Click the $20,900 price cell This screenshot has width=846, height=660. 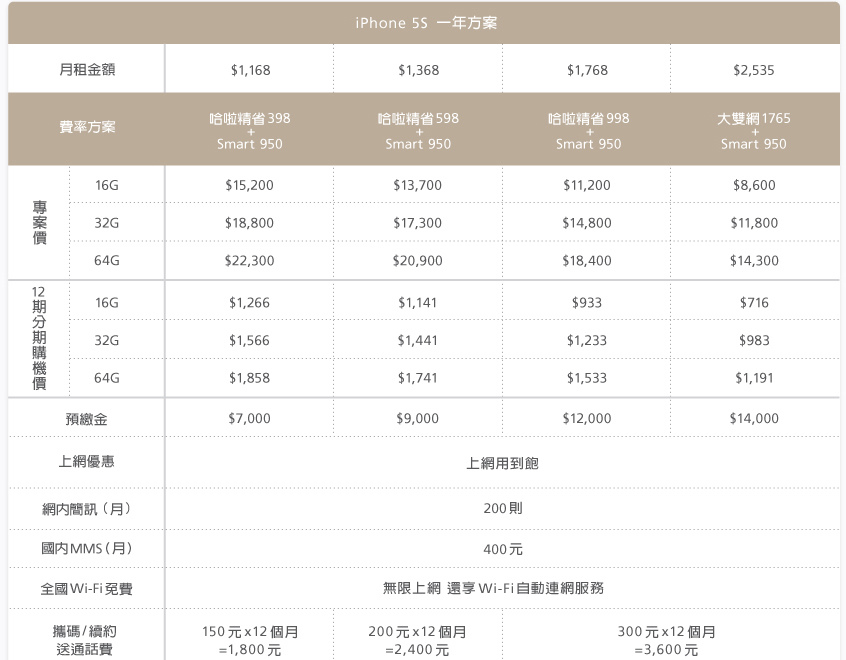[418, 261]
